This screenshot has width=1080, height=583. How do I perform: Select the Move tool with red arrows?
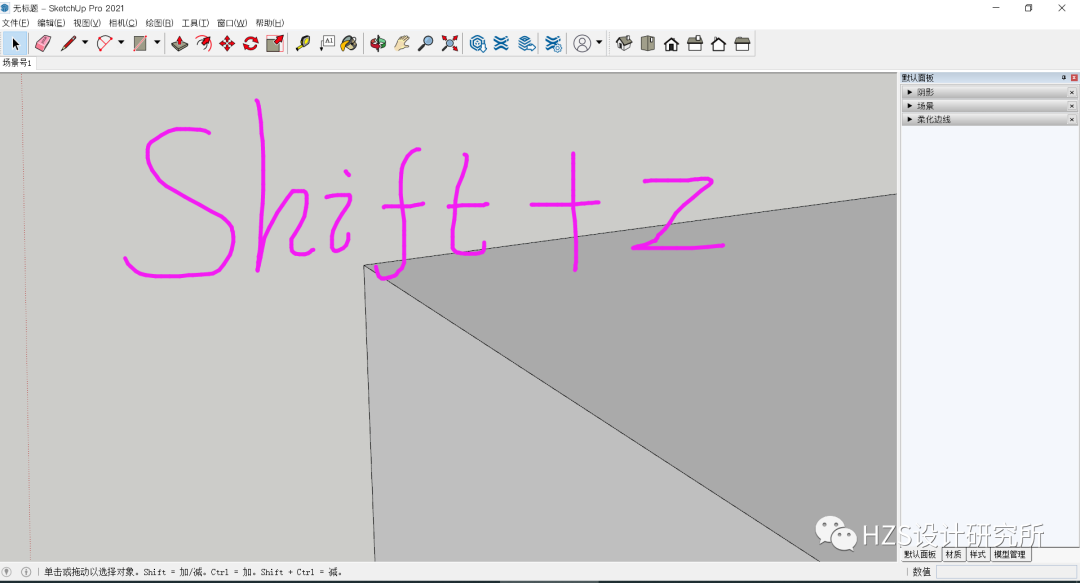(227, 44)
